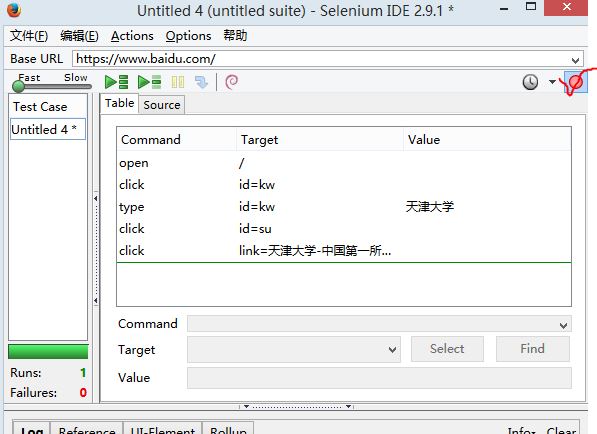
Task: Expand scheduler dropdown arrow beside clock
Action: tap(552, 82)
